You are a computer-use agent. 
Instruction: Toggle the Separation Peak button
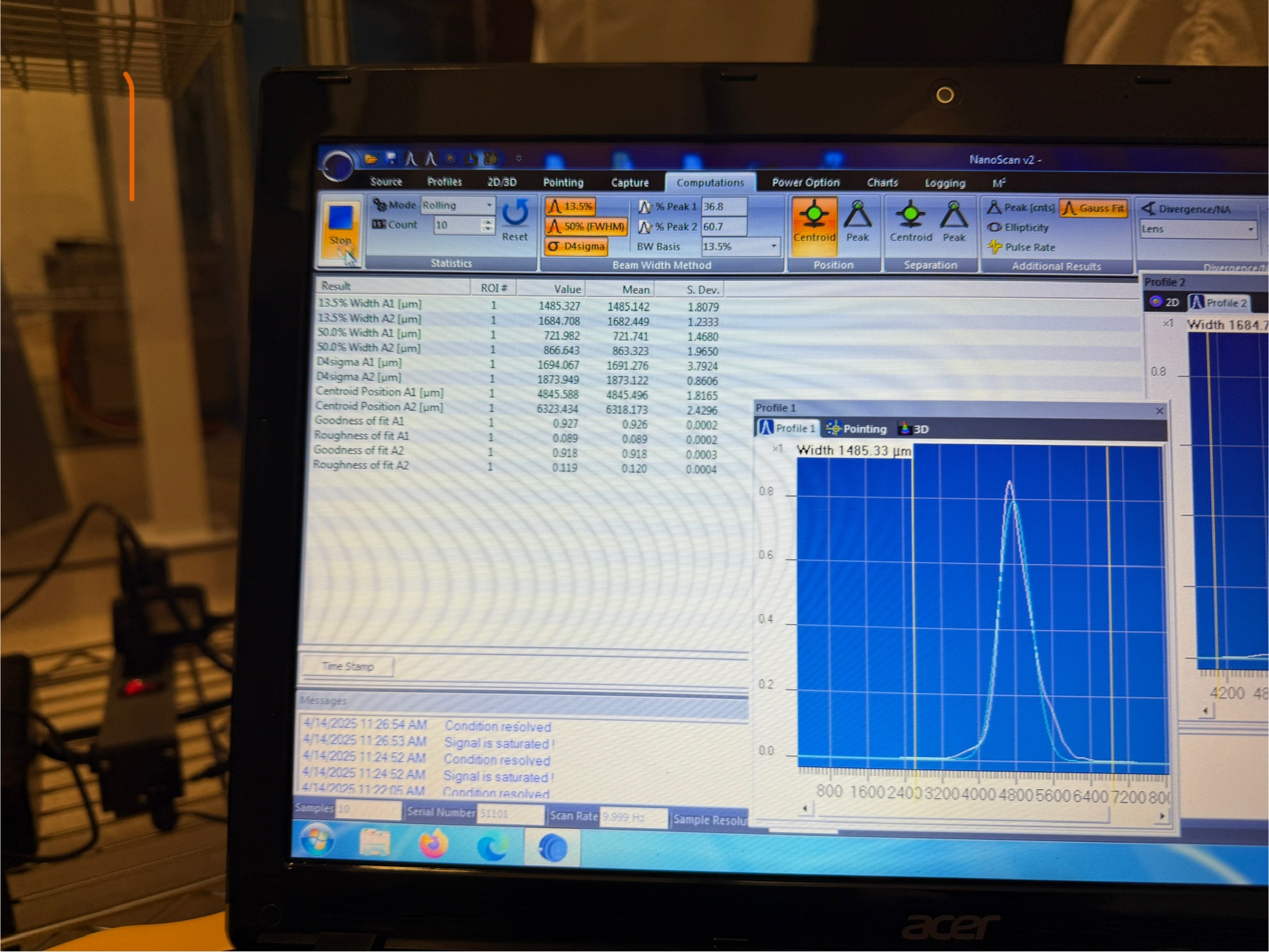[954, 222]
